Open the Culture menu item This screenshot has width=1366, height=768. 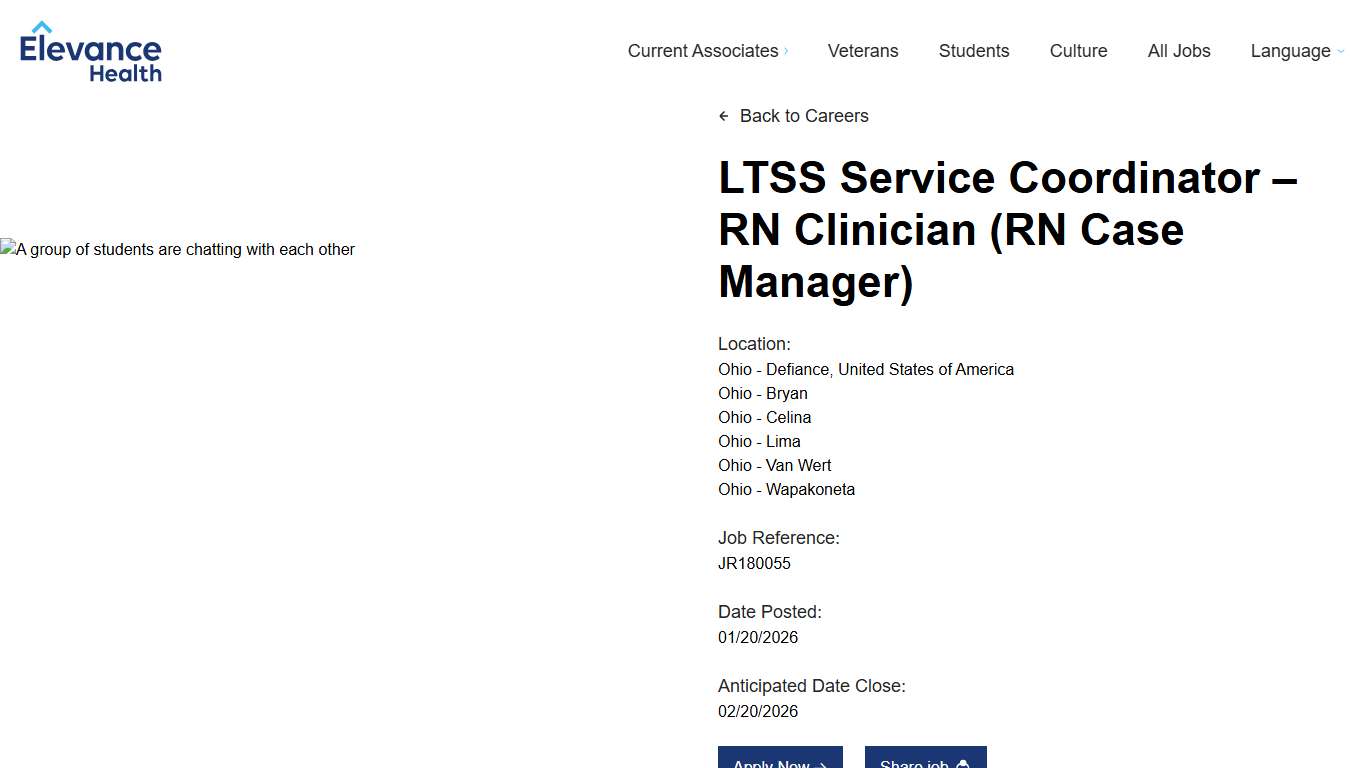coord(1078,51)
